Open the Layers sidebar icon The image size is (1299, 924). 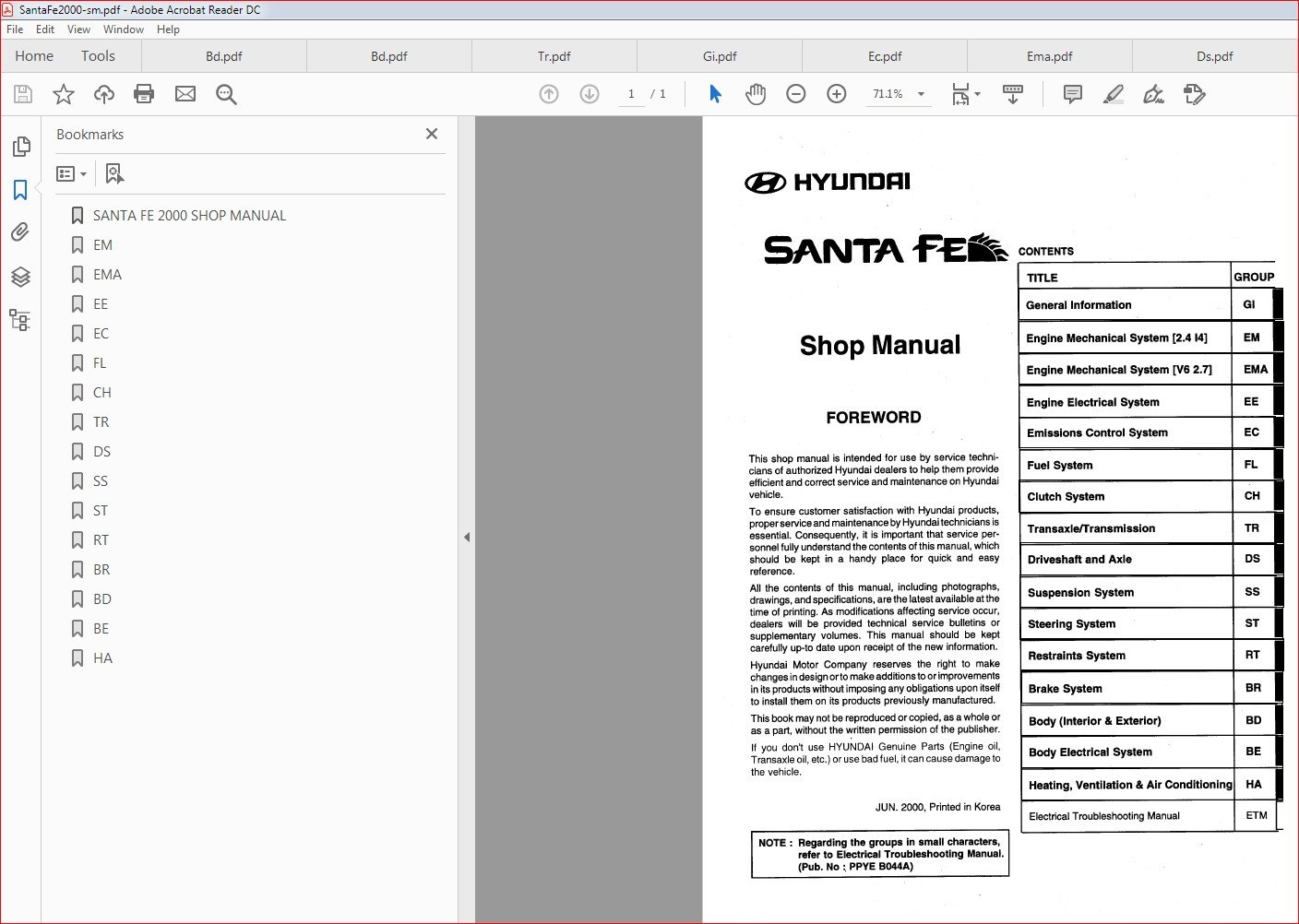20,277
